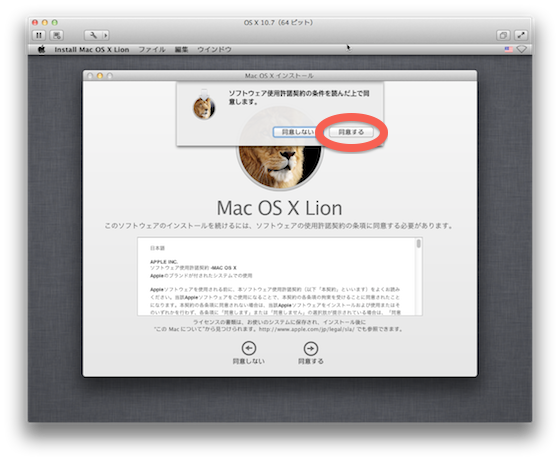Open the ファイル menu
This screenshot has width=560, height=461.
pyautogui.click(x=152, y=50)
